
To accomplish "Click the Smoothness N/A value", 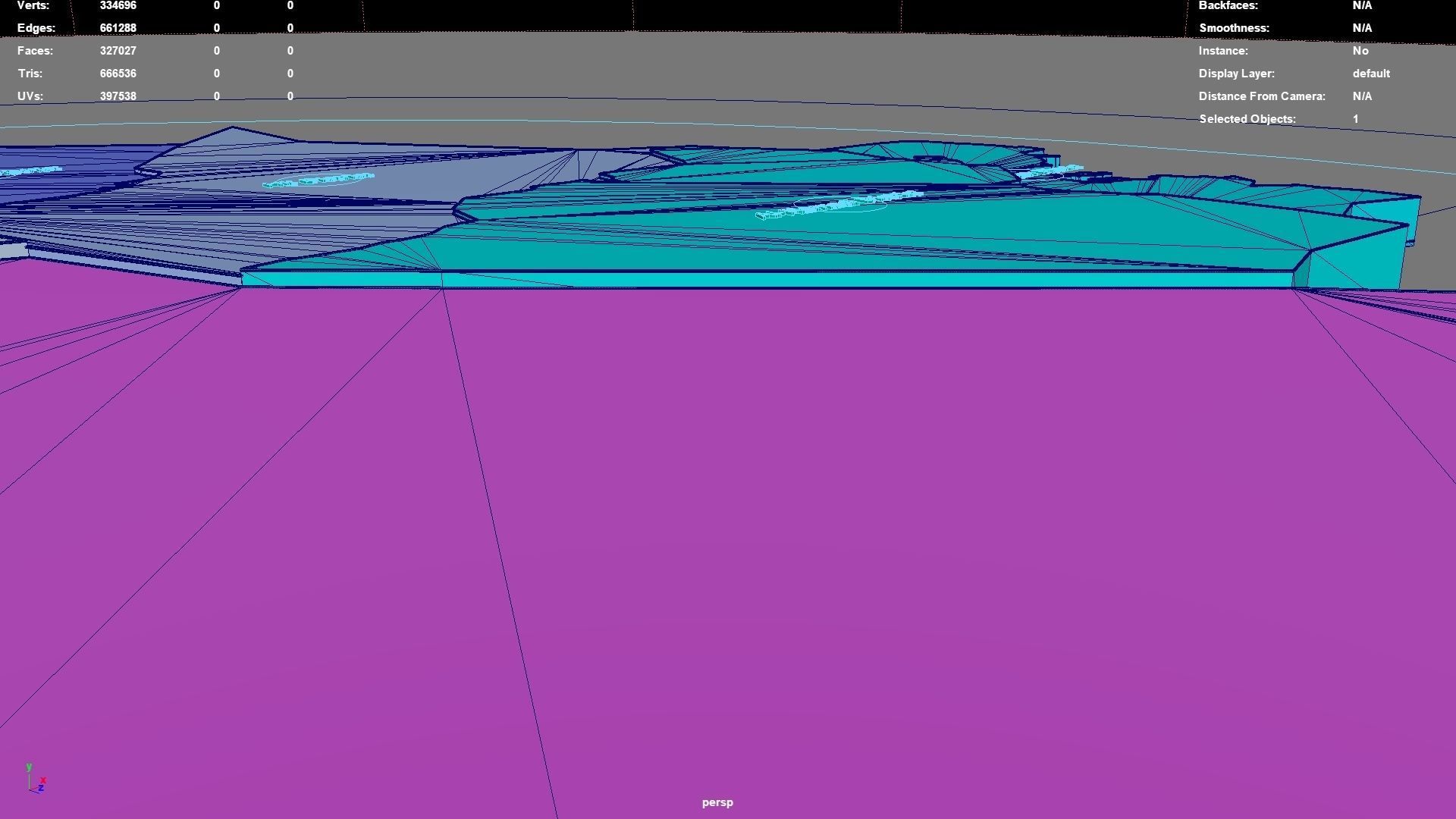I will pos(1362,28).
